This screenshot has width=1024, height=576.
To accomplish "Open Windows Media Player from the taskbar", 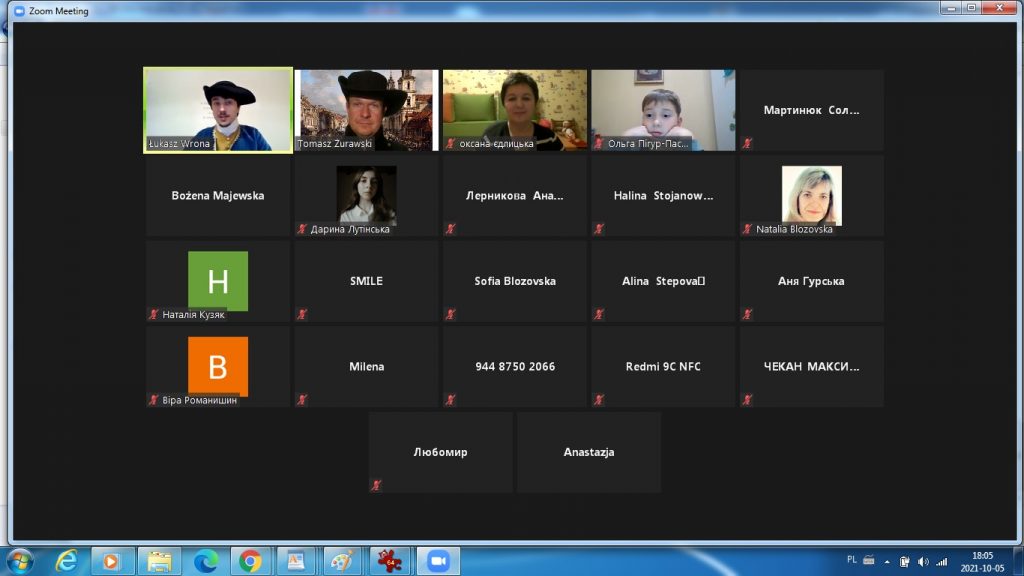I will 112,561.
